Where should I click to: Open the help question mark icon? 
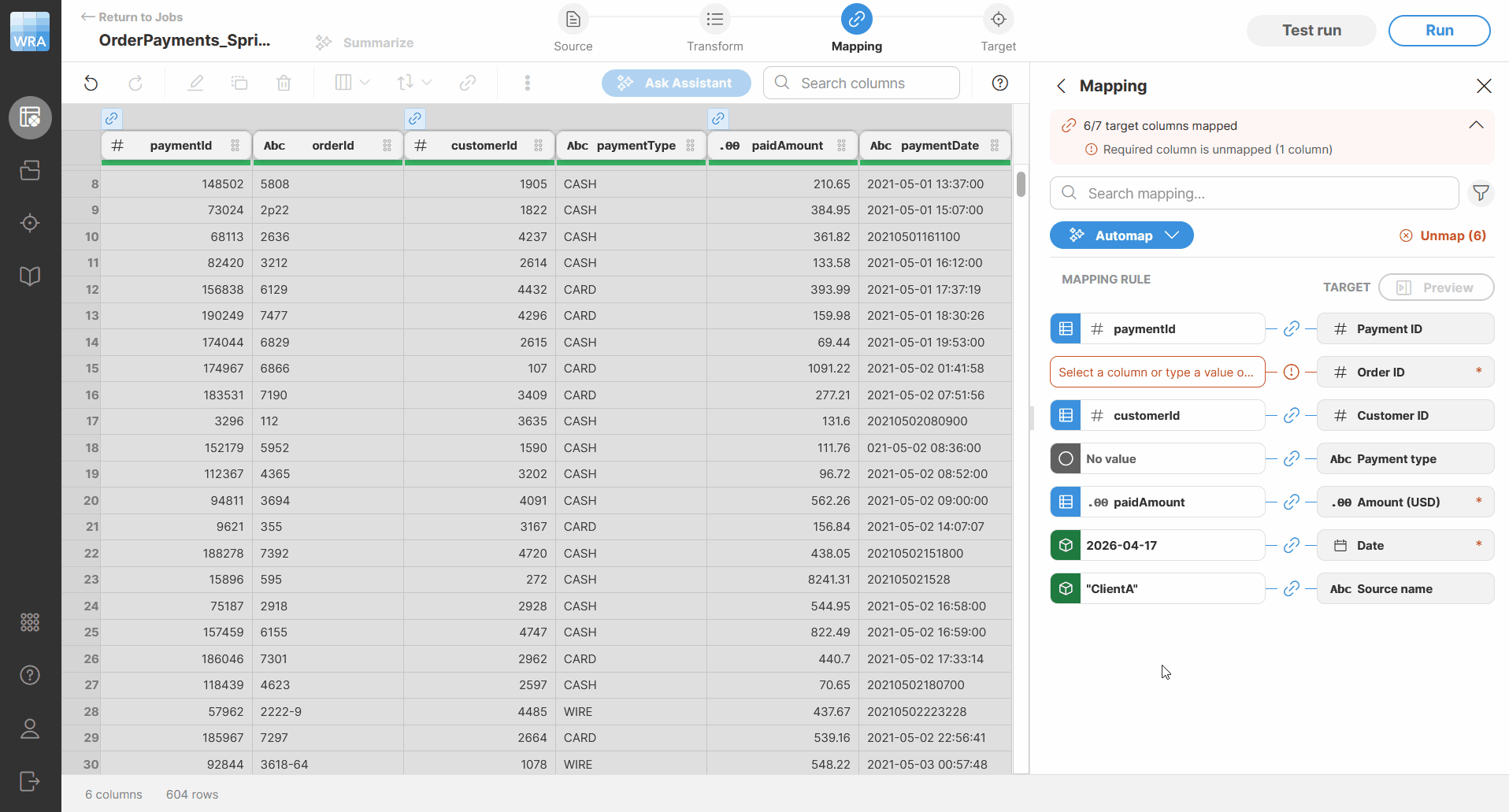(999, 83)
